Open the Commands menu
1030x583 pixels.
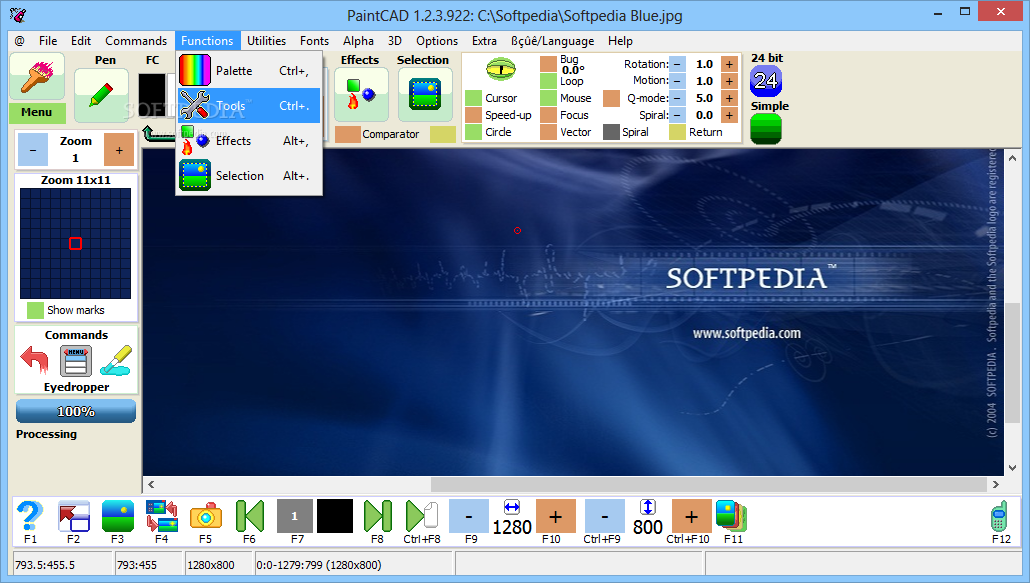pyautogui.click(x=136, y=41)
